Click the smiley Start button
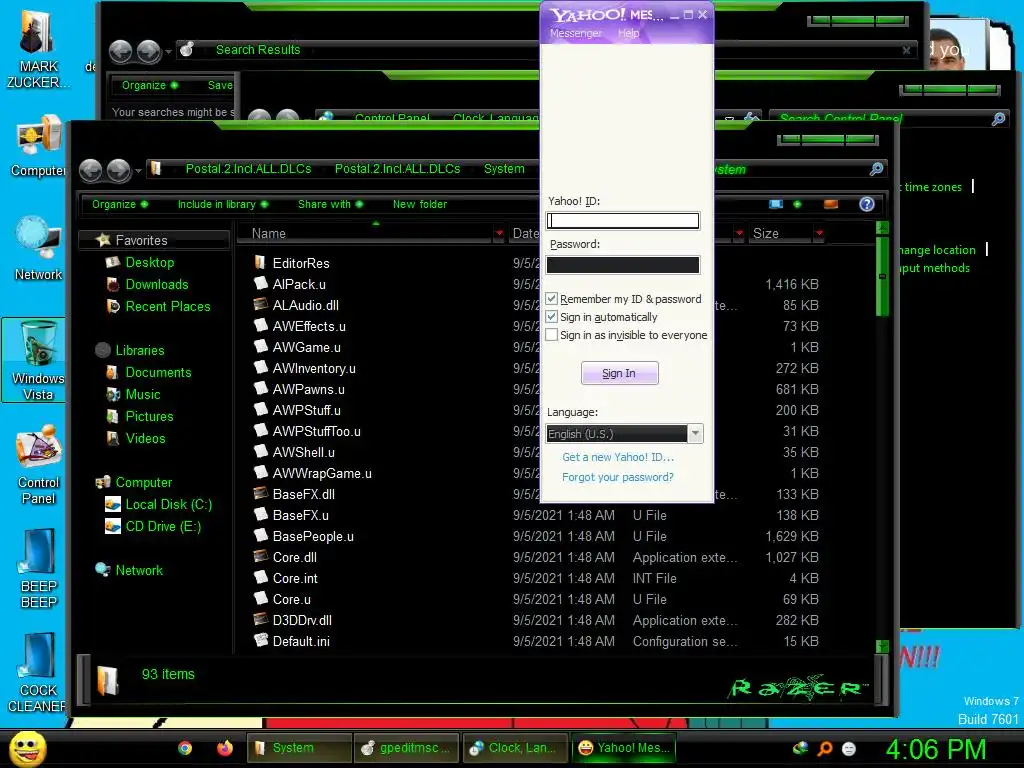The image size is (1024, 768). click(x=27, y=749)
